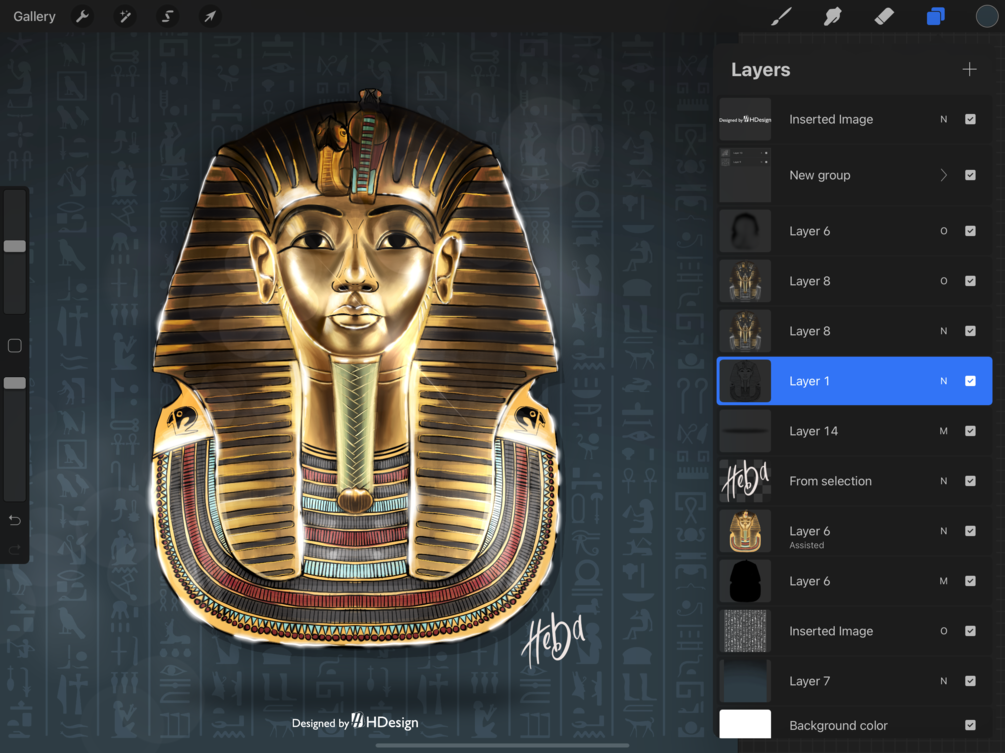Click the Layers panel title
Viewport: 1005px width, 753px height.
point(760,69)
